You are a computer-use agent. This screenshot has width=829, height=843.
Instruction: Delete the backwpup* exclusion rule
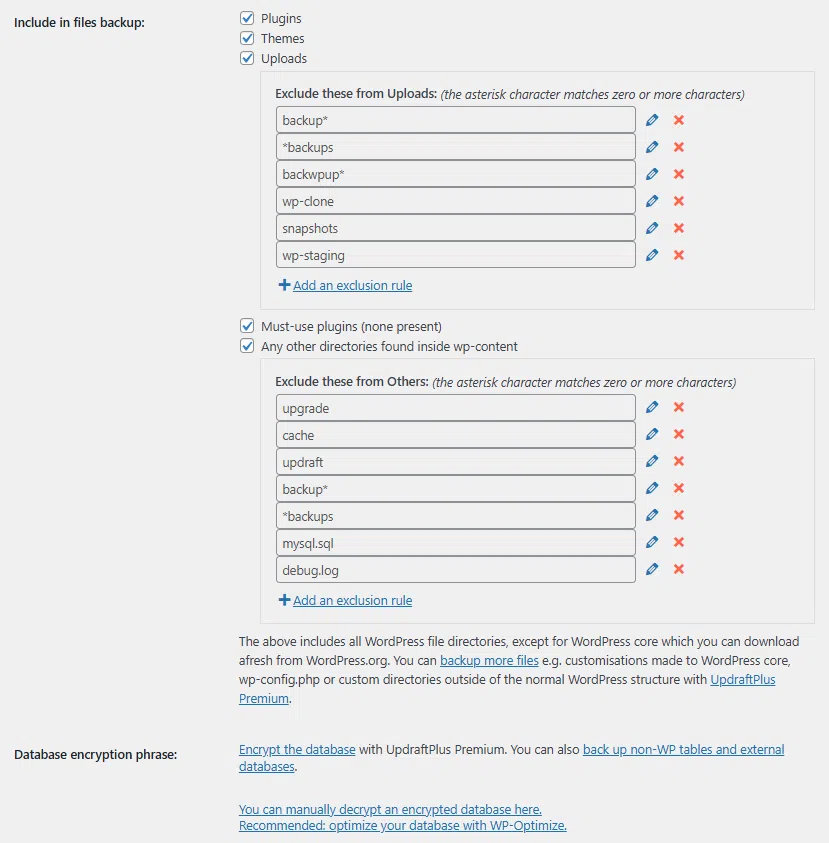pos(679,174)
